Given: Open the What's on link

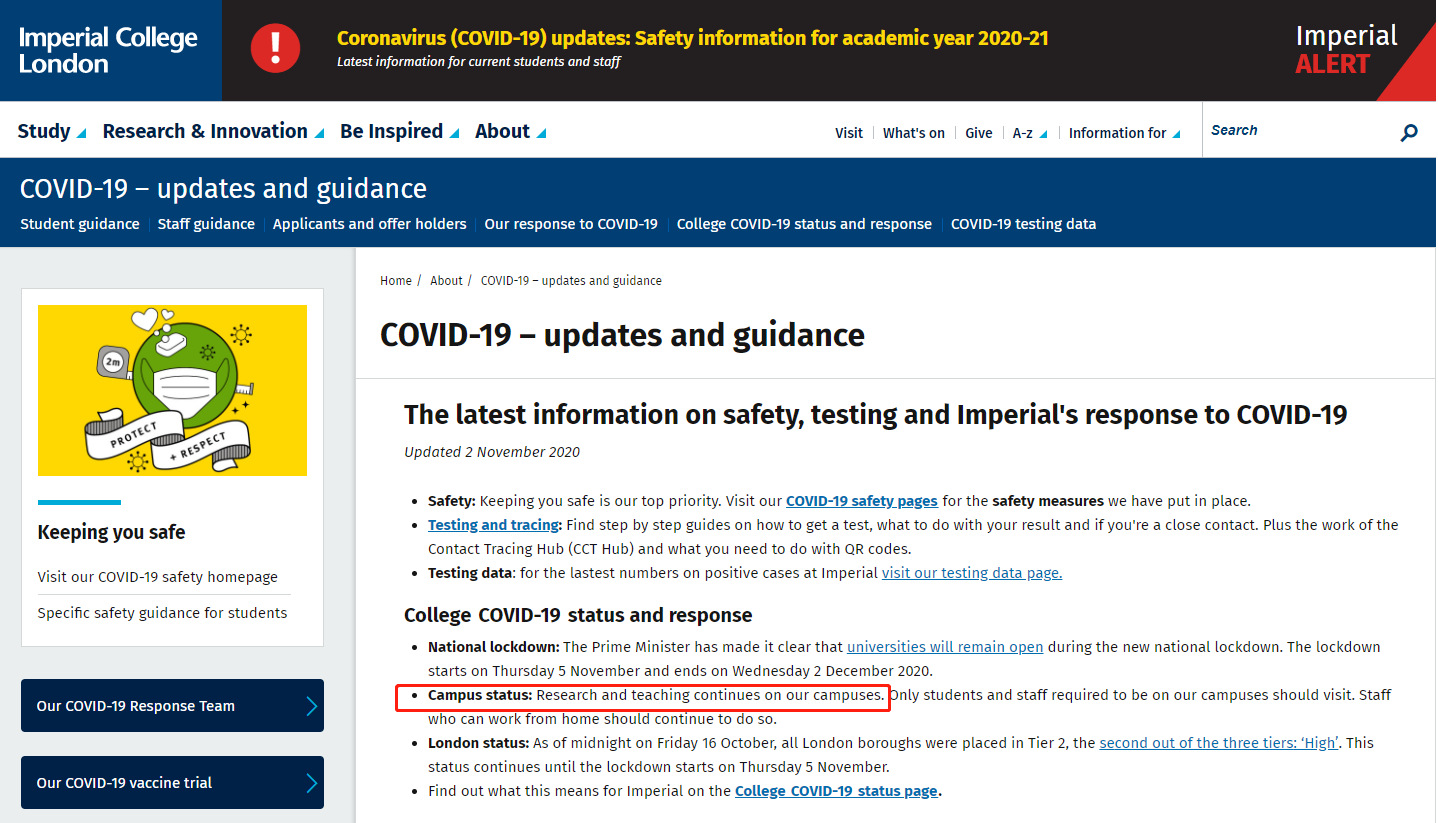Looking at the screenshot, I should (913, 133).
